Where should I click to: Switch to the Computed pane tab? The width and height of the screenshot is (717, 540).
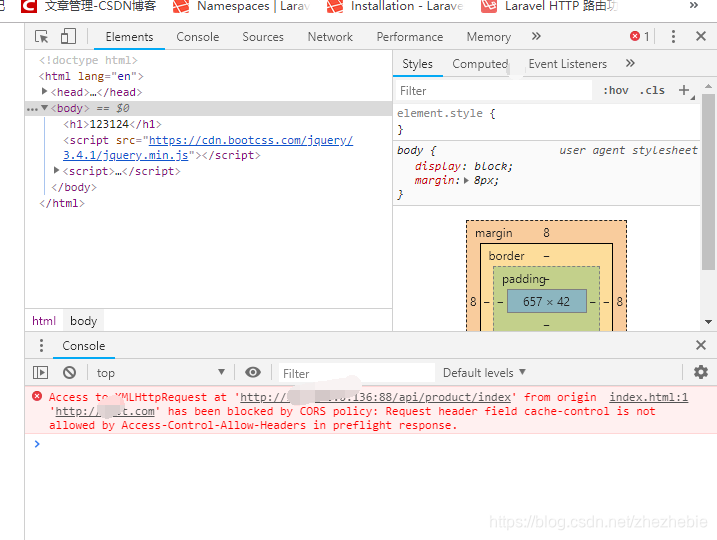tap(480, 64)
